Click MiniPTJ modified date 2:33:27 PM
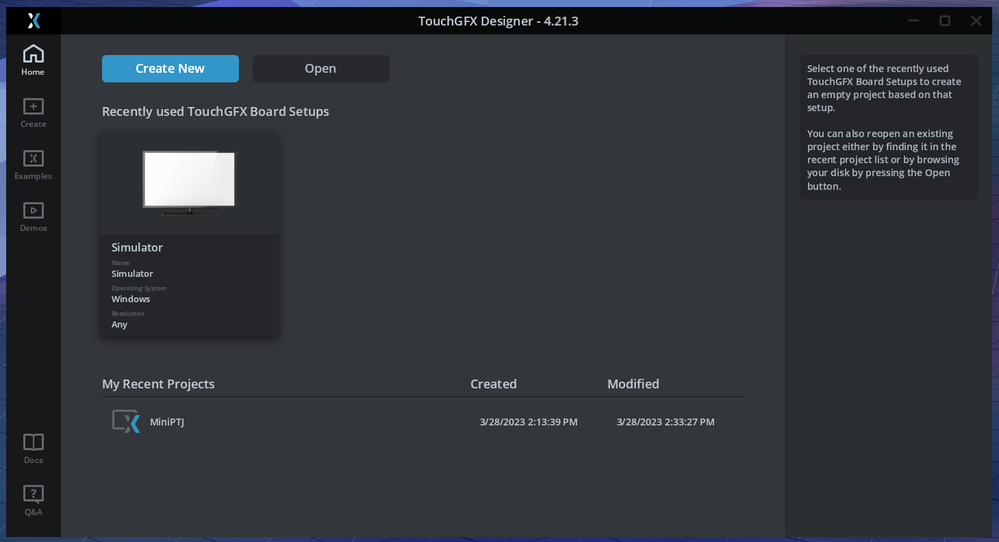The height and width of the screenshot is (542, 999). tap(665, 422)
